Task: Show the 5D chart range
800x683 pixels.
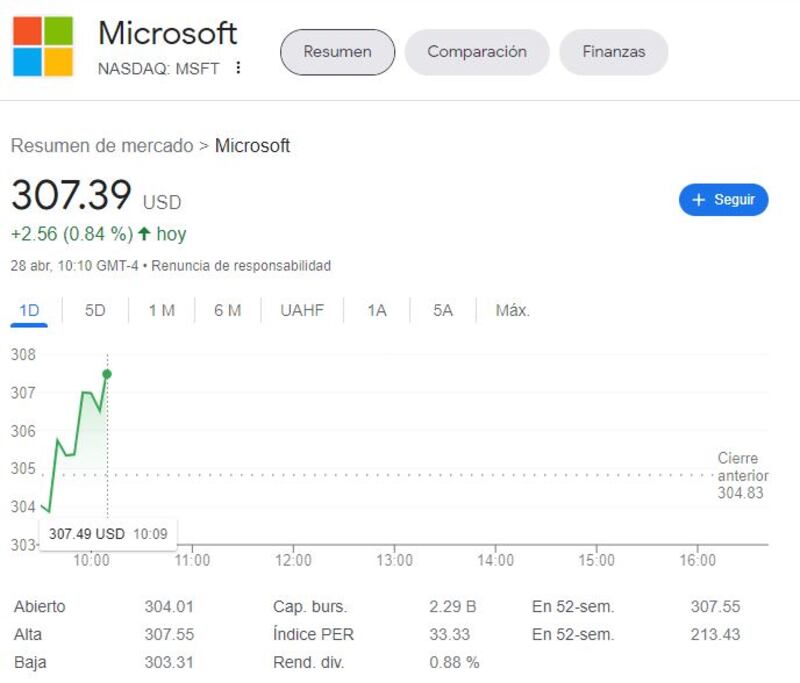Action: (95, 310)
